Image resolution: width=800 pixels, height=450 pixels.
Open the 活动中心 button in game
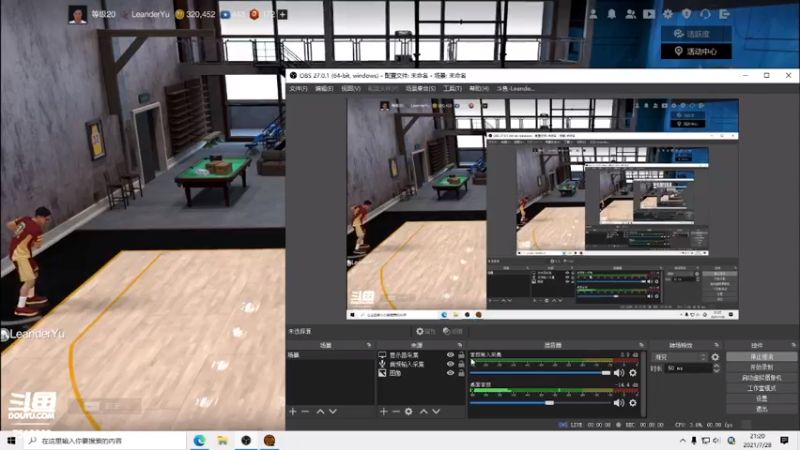tap(696, 52)
